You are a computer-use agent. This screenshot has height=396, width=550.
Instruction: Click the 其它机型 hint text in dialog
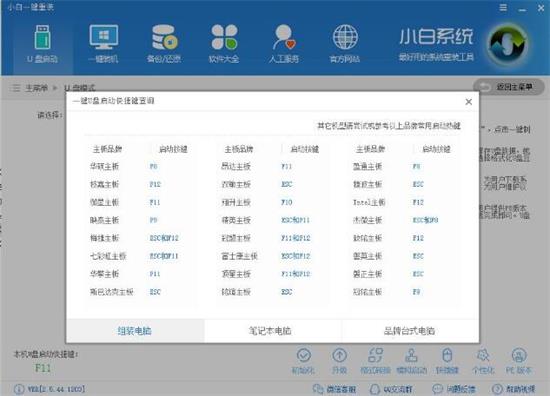(x=389, y=126)
